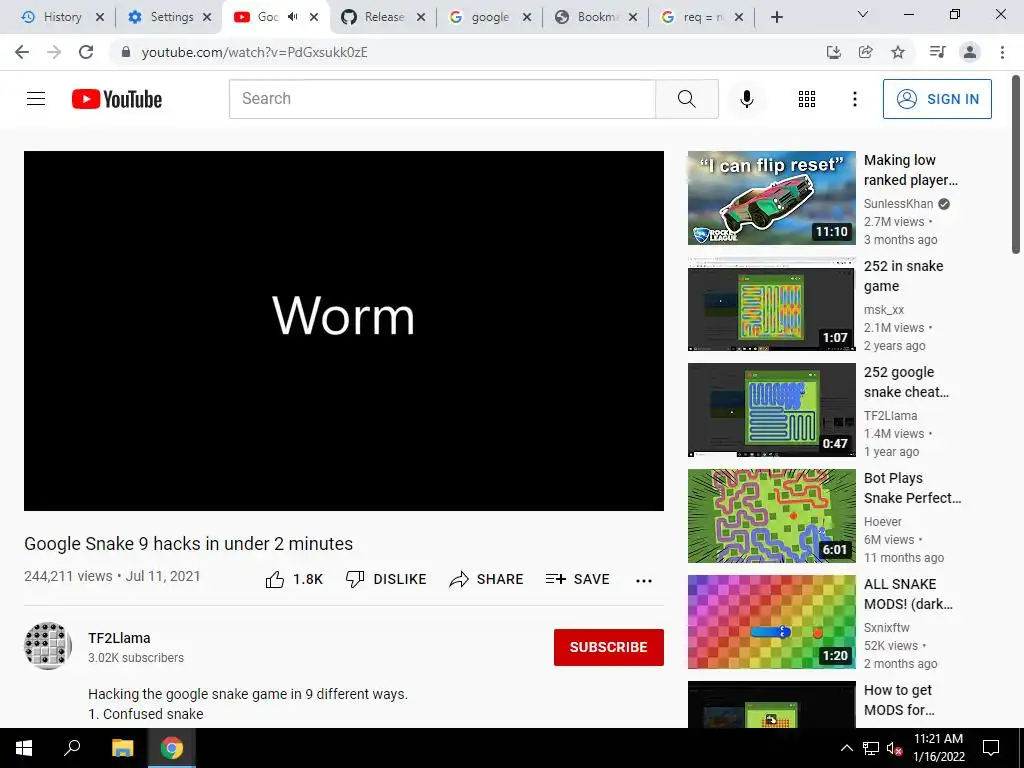Open the muted volume tray icon

pos(894,748)
